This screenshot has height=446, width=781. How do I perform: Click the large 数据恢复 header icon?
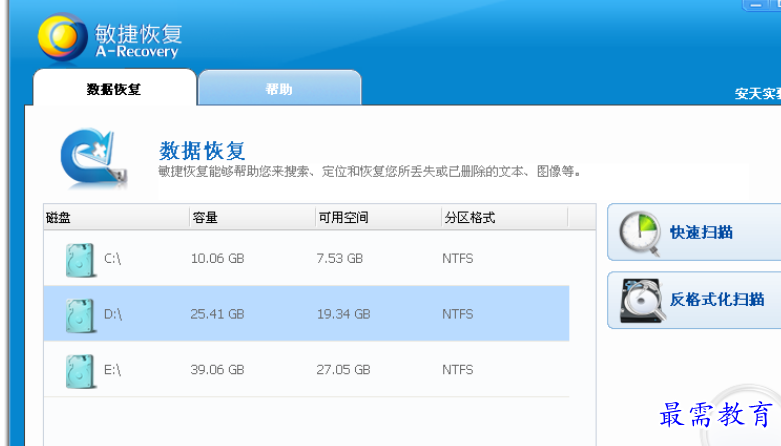pyautogui.click(x=93, y=158)
